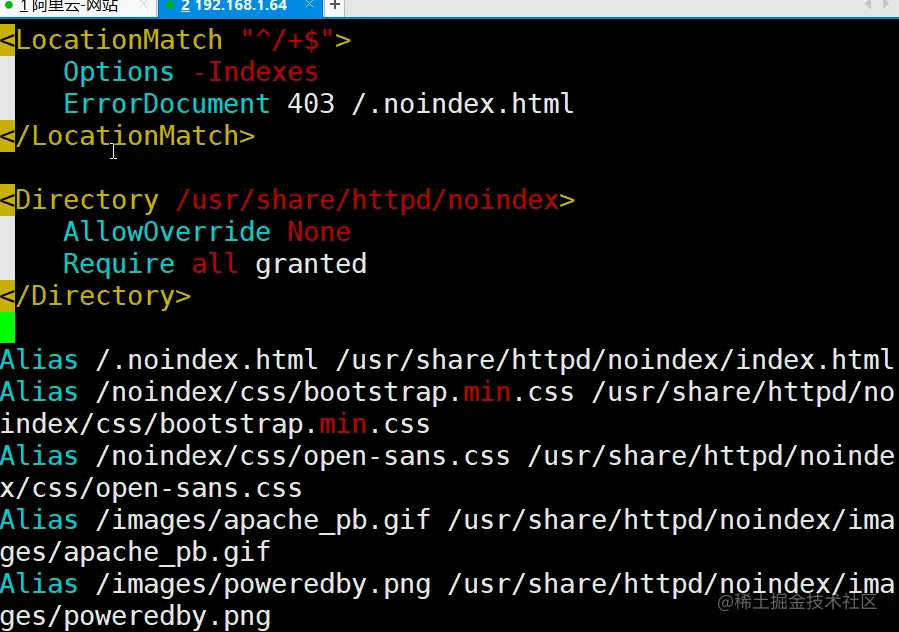Click the closing /LocationMatch tag
Image resolution: width=899 pixels, height=632 pixels.
click(x=127, y=136)
